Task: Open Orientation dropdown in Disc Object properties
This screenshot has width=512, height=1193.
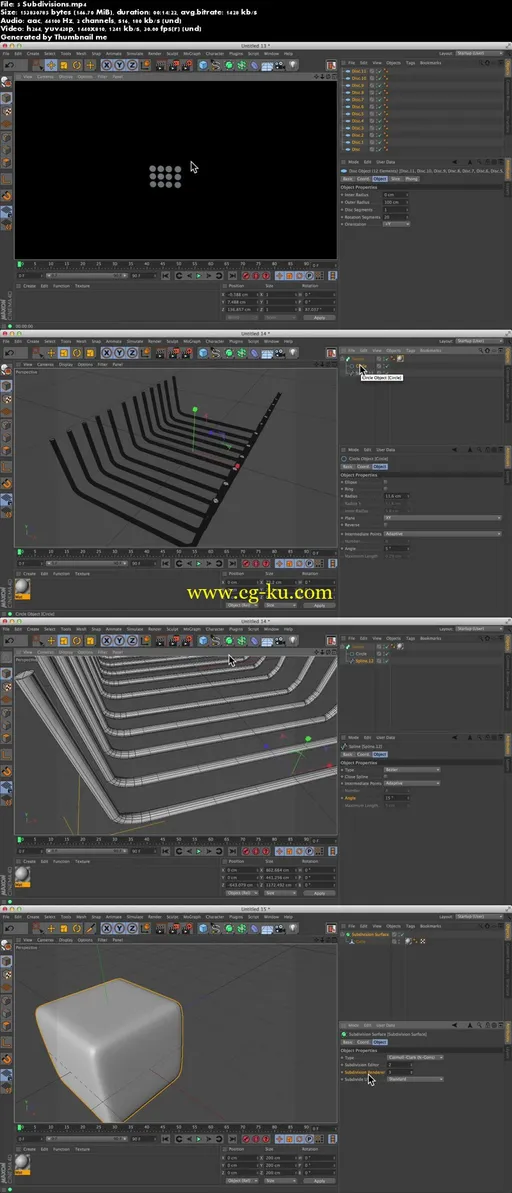Action: click(x=396, y=224)
